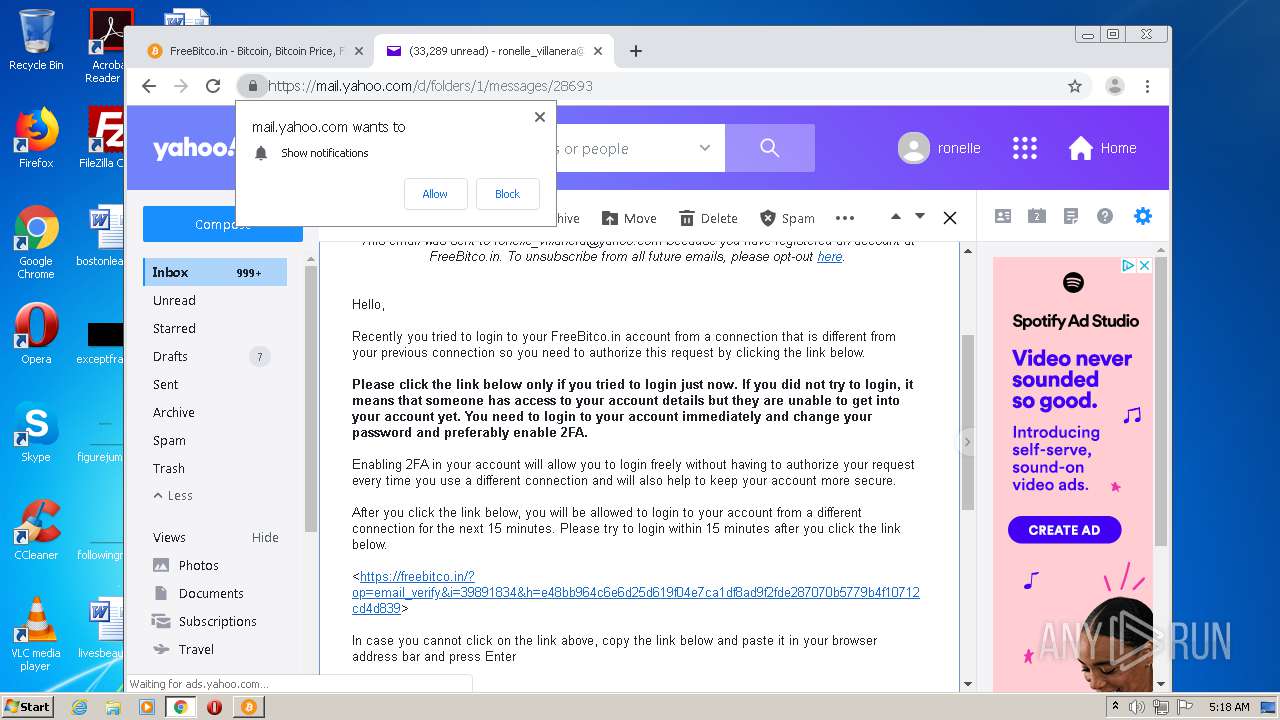This screenshot has width=1280, height=720.
Task: Click the freebitco.in email verify link
Action: [x=636, y=592]
